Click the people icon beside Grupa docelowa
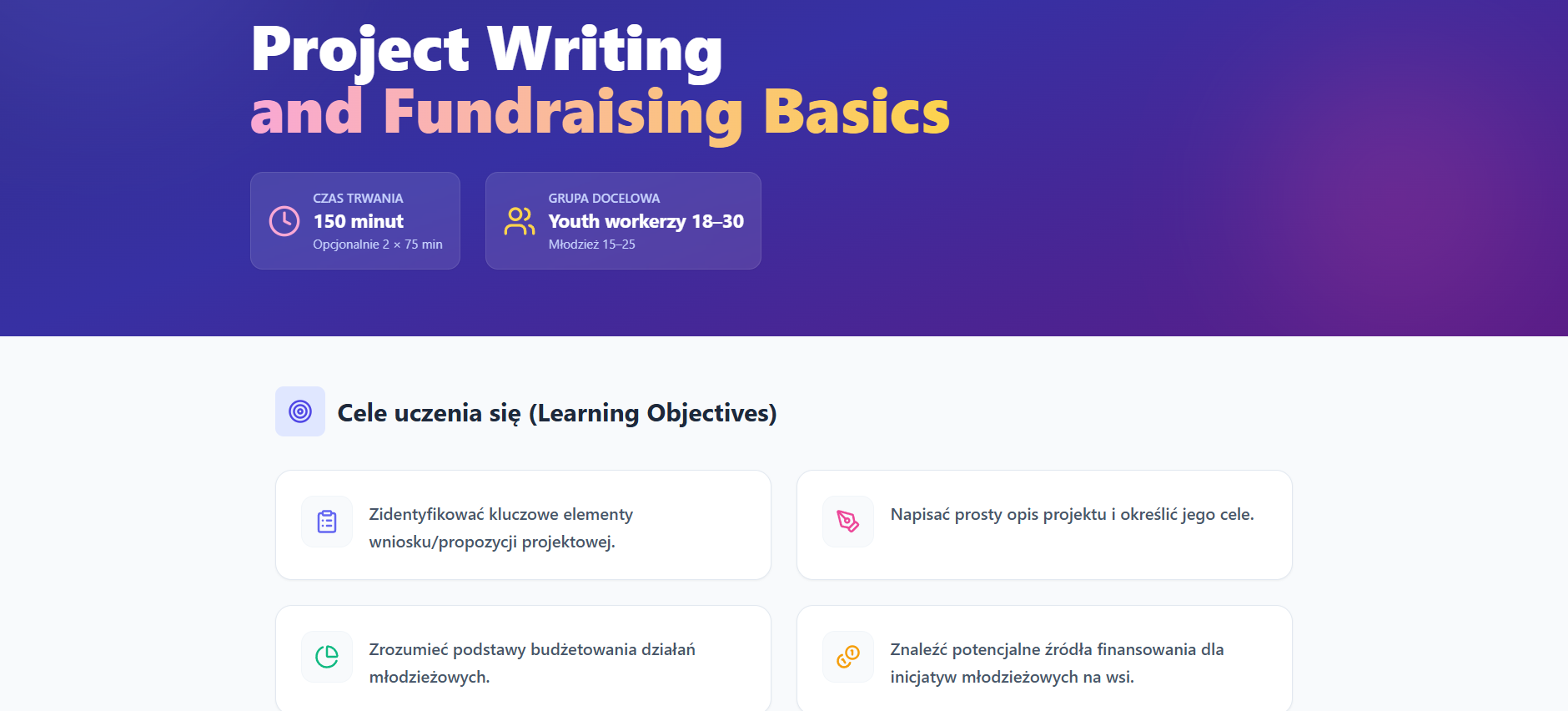1568x711 pixels. 519,221
